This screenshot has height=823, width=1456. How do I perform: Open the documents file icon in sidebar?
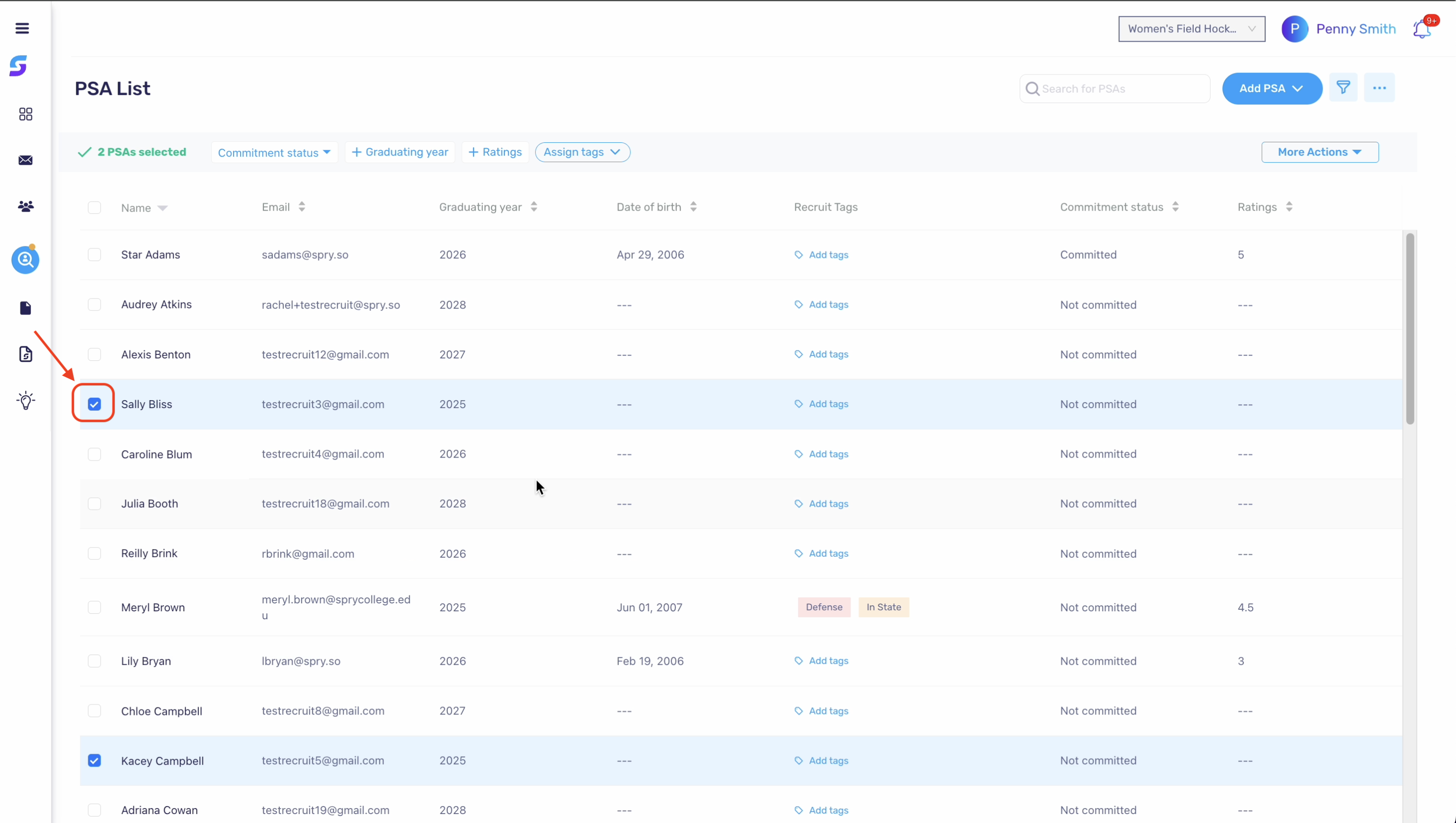coord(25,308)
